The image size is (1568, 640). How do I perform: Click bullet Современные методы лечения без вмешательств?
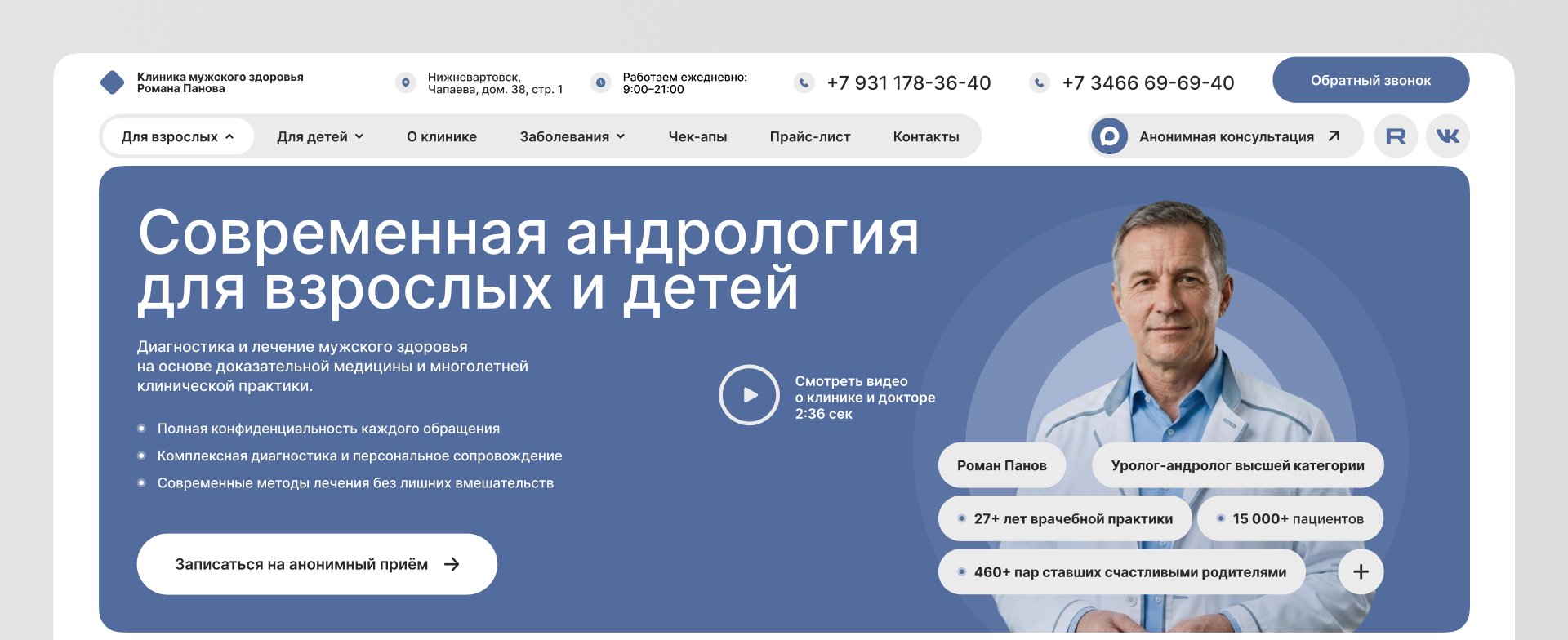point(355,483)
